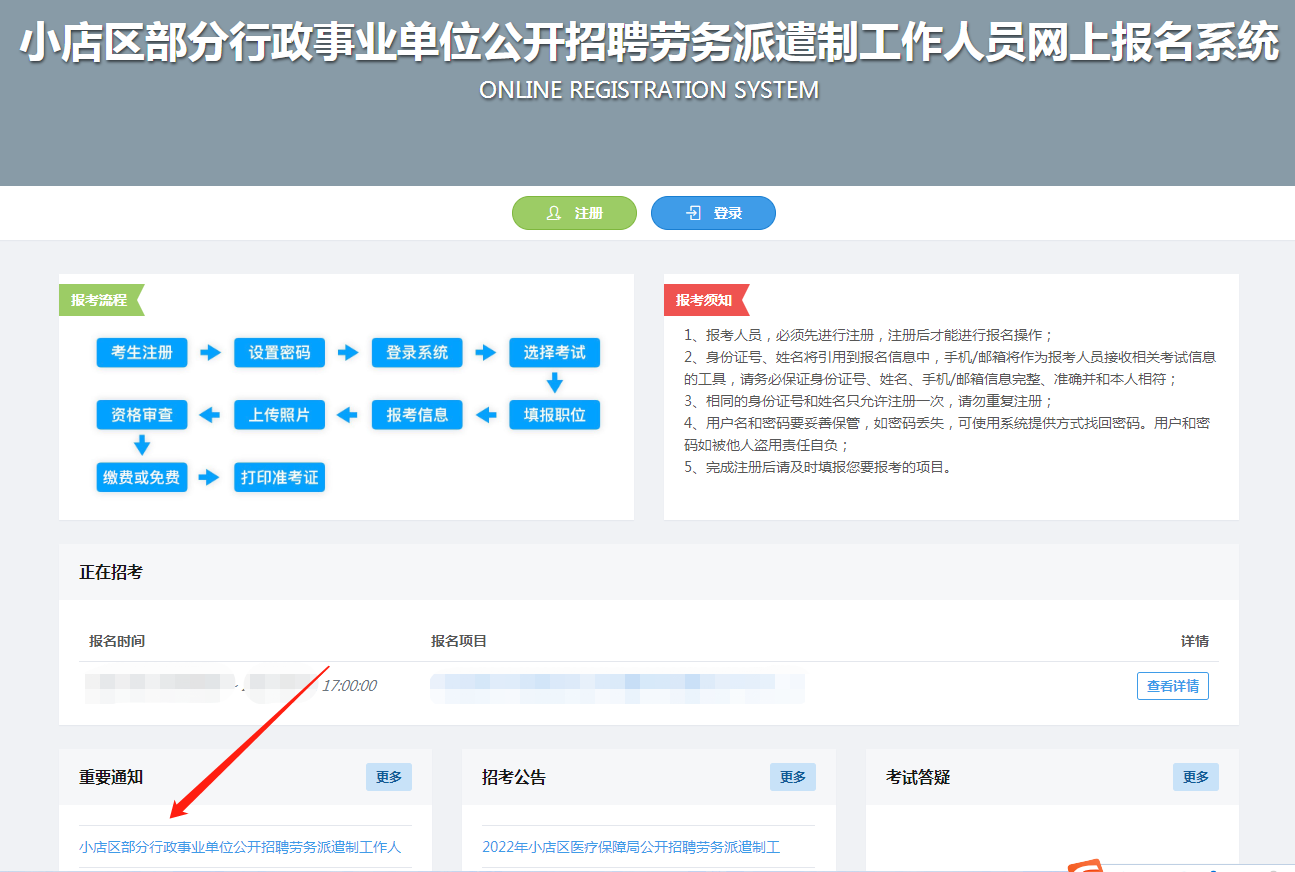Screen dimensions: 1295x872
Task: Click the user icon in 注册 button
Action: (x=553, y=213)
